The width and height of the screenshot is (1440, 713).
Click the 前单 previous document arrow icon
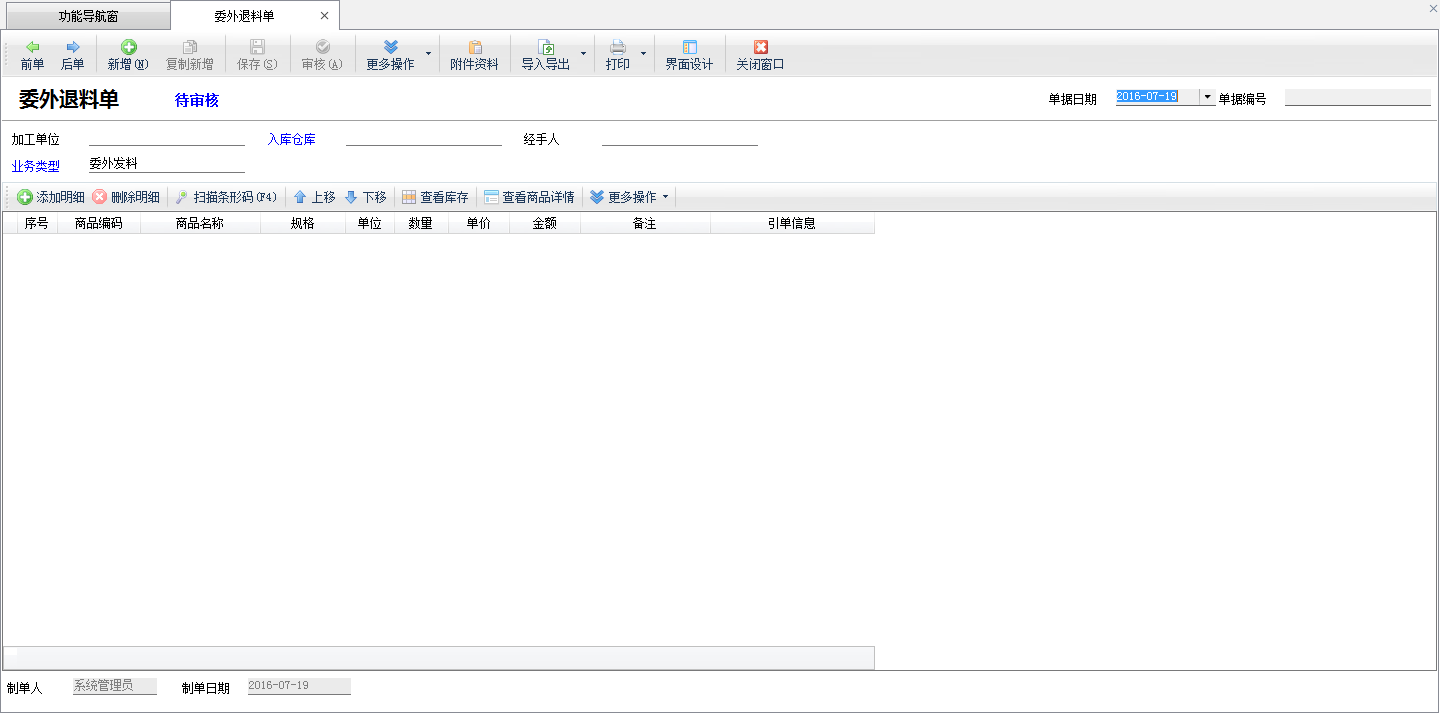pos(32,47)
